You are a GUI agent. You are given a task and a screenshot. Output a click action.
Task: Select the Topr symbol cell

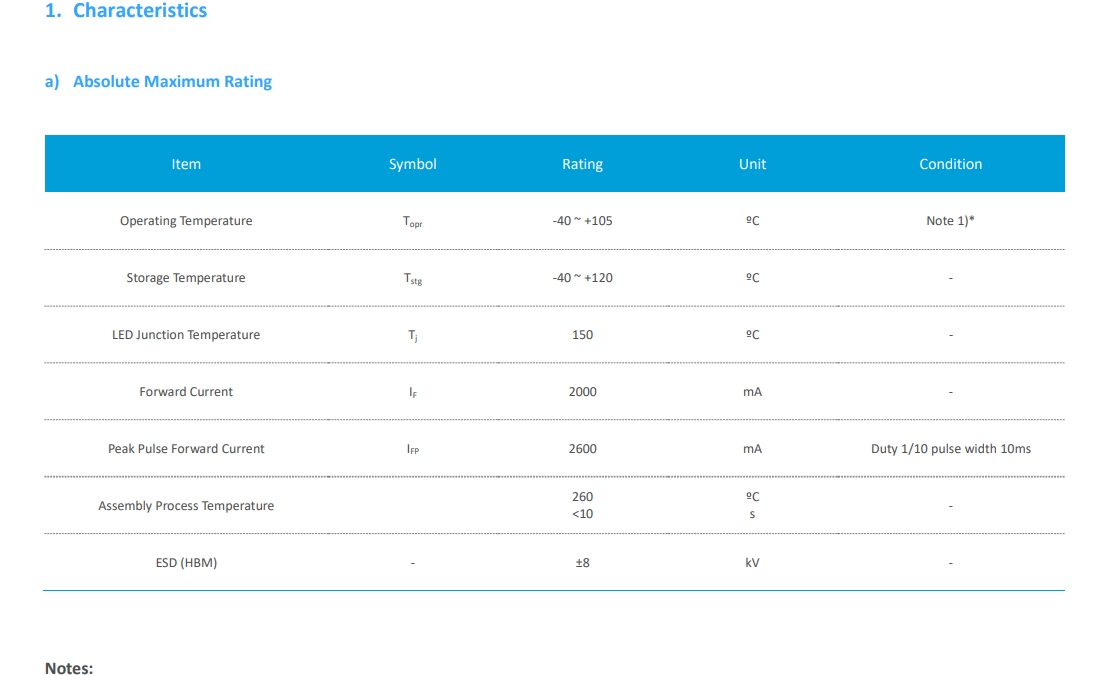tap(413, 221)
